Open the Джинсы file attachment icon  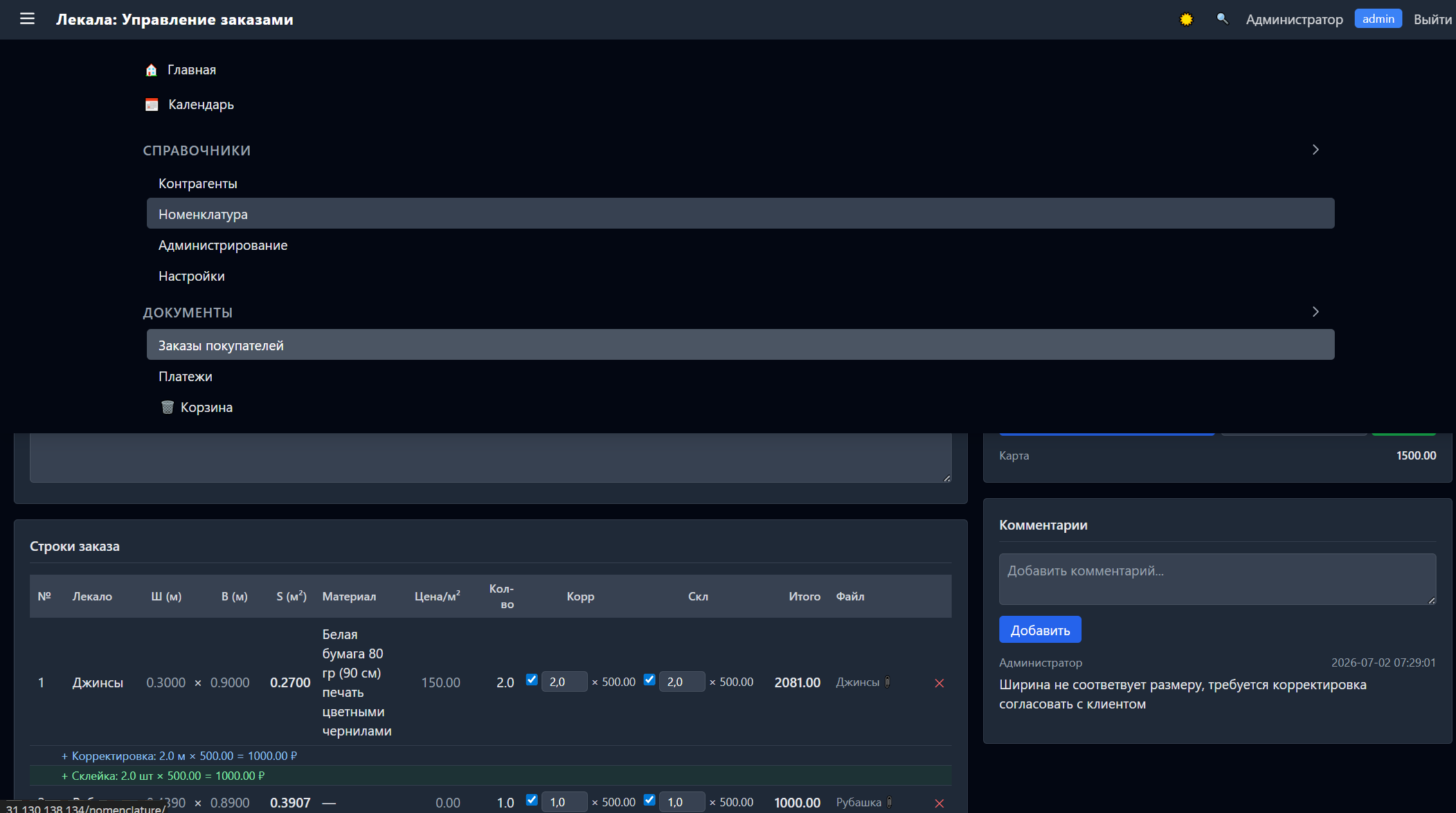pos(888,682)
